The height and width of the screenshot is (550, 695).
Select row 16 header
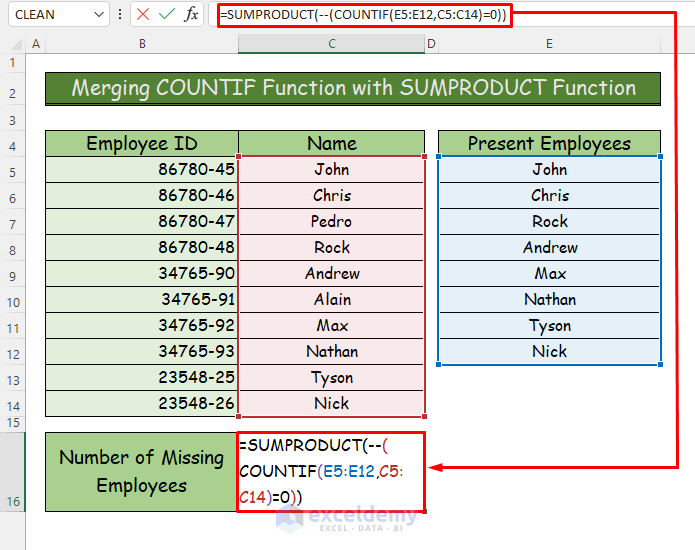[12, 472]
